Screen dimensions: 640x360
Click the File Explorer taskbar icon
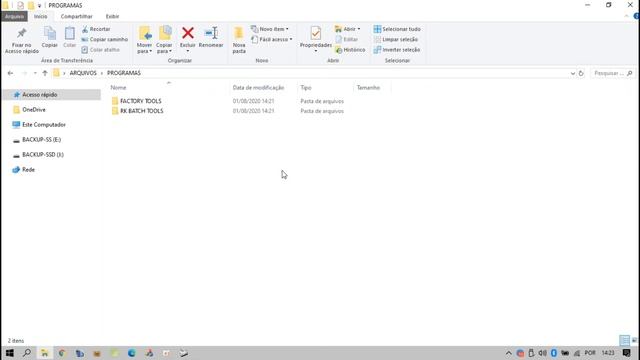[44, 353]
